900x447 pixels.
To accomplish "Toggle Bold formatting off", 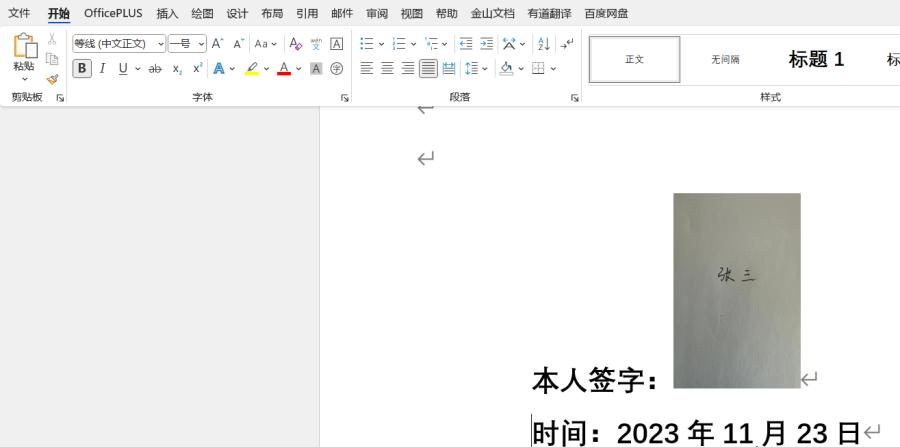I will tap(82, 69).
